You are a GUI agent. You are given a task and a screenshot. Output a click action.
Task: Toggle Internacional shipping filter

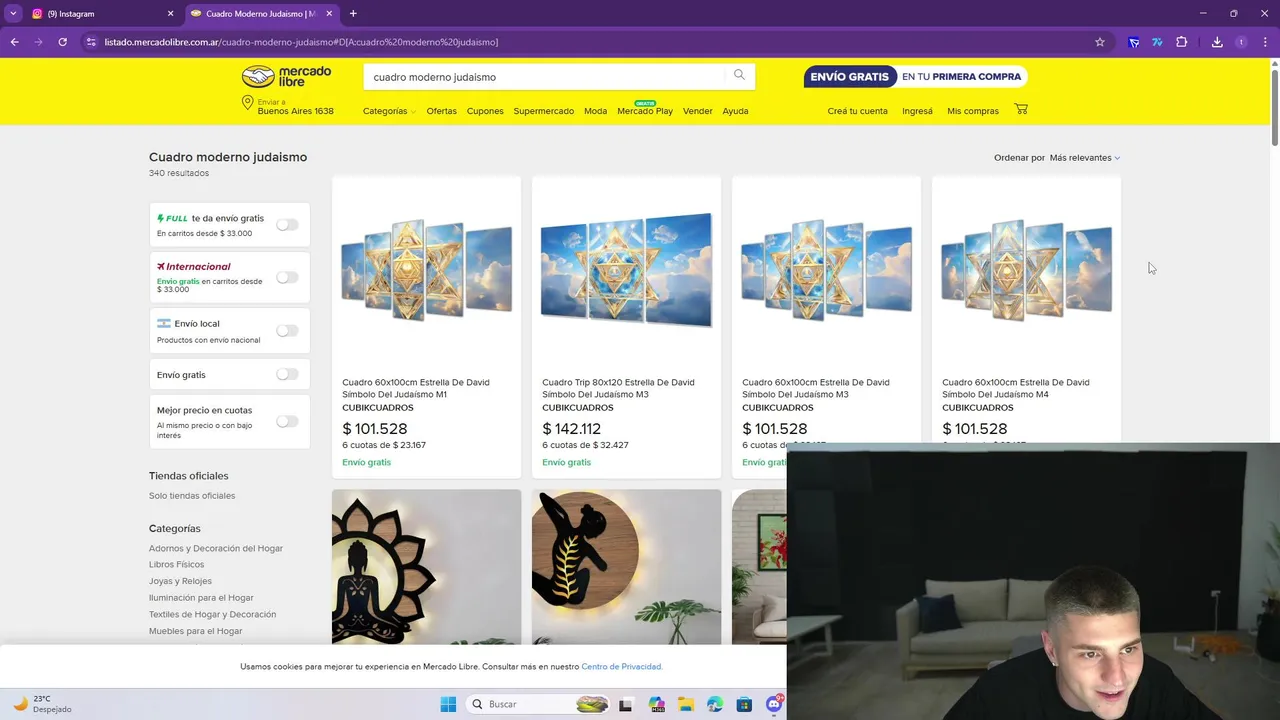tap(287, 277)
